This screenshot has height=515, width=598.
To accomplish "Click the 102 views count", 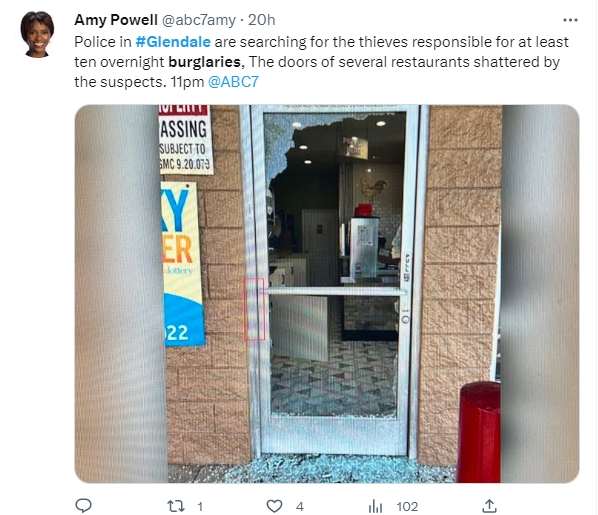I will click(x=407, y=507).
